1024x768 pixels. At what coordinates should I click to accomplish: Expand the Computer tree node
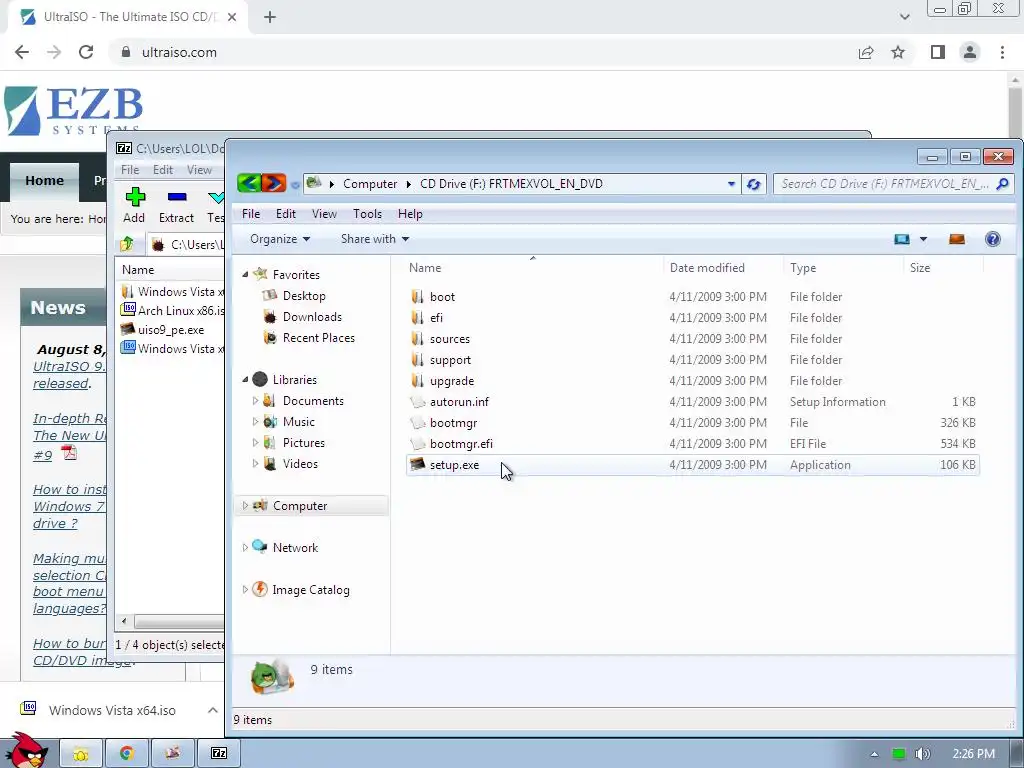(x=246, y=505)
